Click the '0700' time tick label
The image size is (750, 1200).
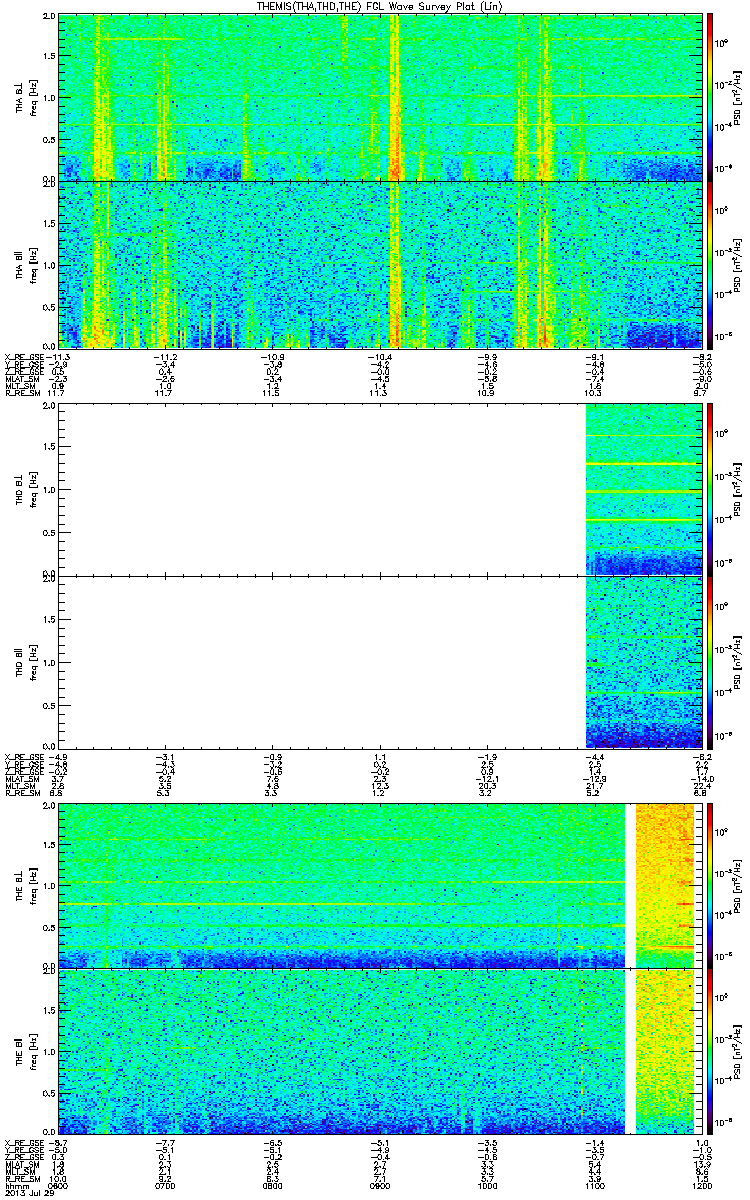[166, 1185]
